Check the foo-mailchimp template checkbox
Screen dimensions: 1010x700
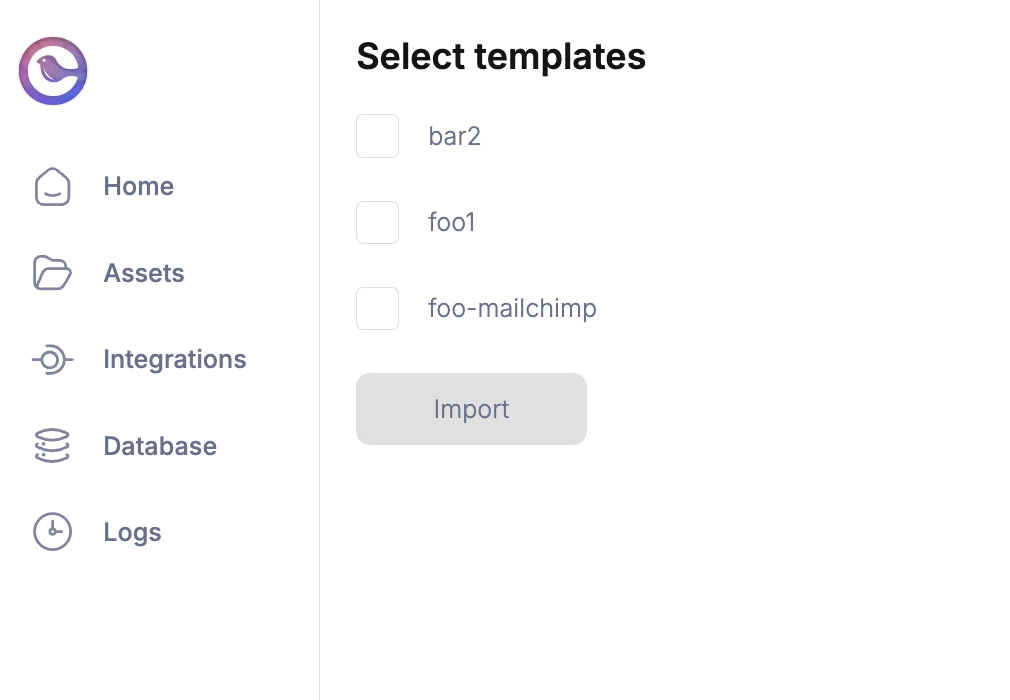(x=378, y=308)
